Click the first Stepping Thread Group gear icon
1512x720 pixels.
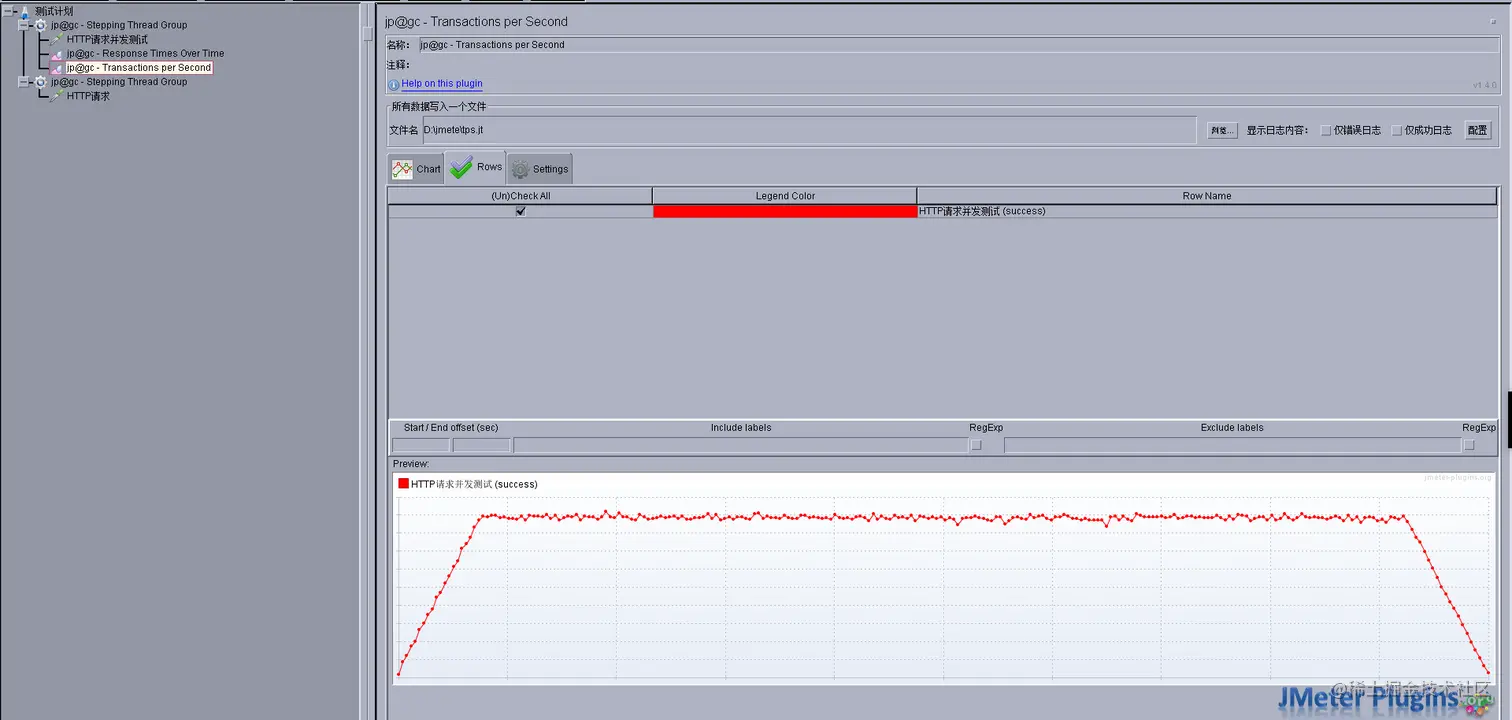(41, 25)
